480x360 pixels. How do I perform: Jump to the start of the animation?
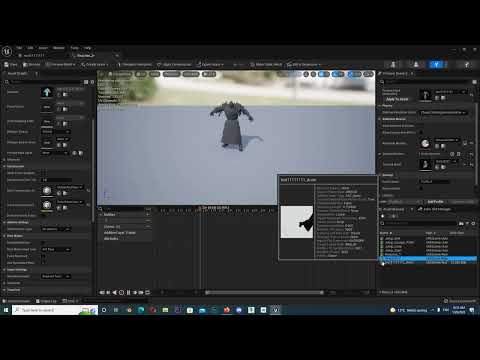tap(102, 293)
